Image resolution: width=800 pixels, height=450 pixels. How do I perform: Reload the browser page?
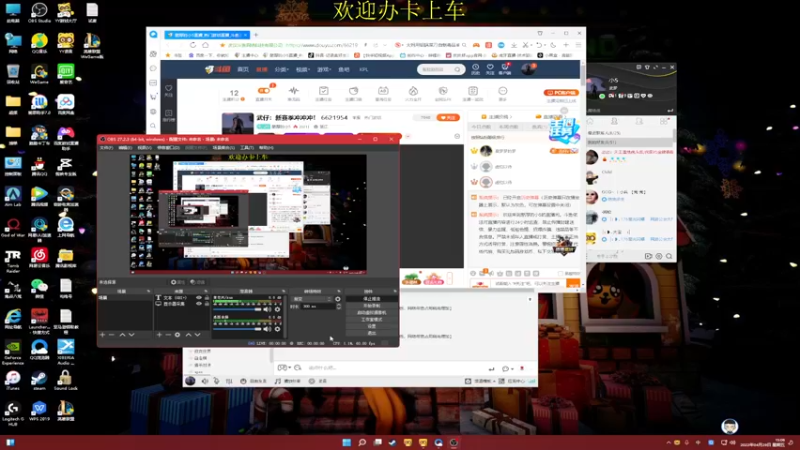(193, 45)
